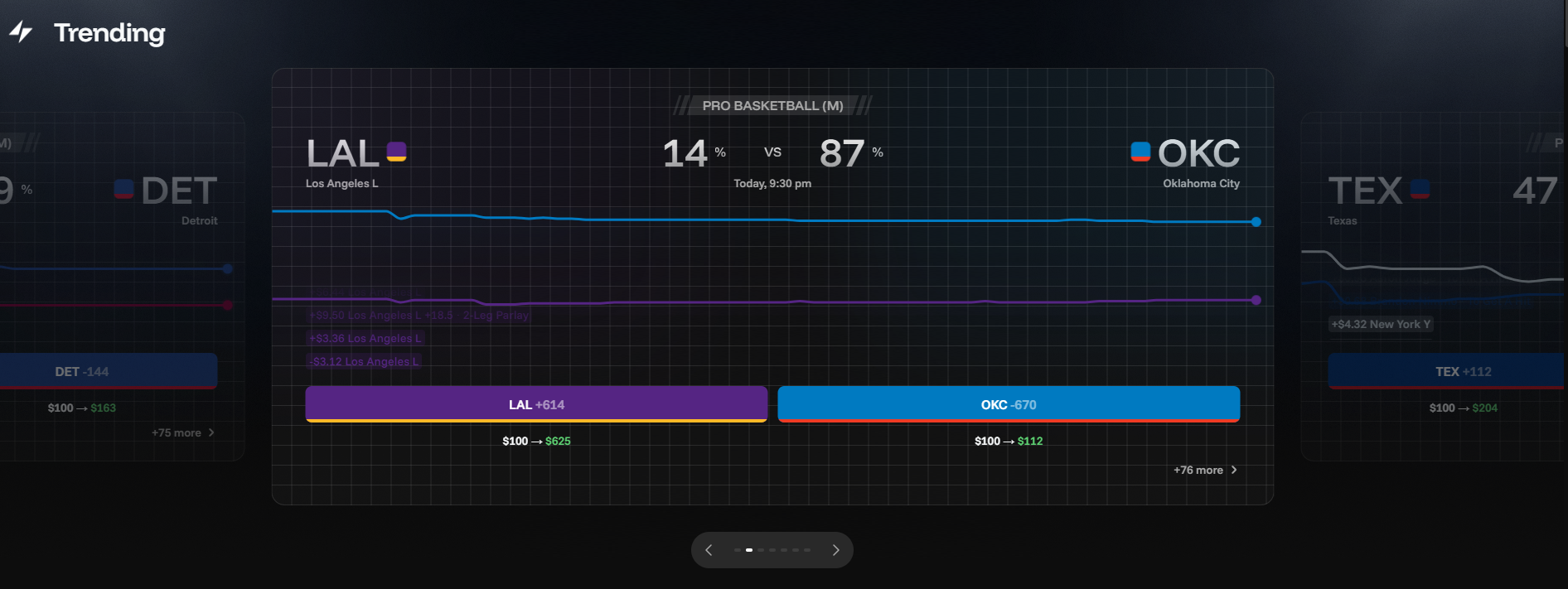
Task: Click the 47 probability on Texas card
Action: pos(1535,191)
